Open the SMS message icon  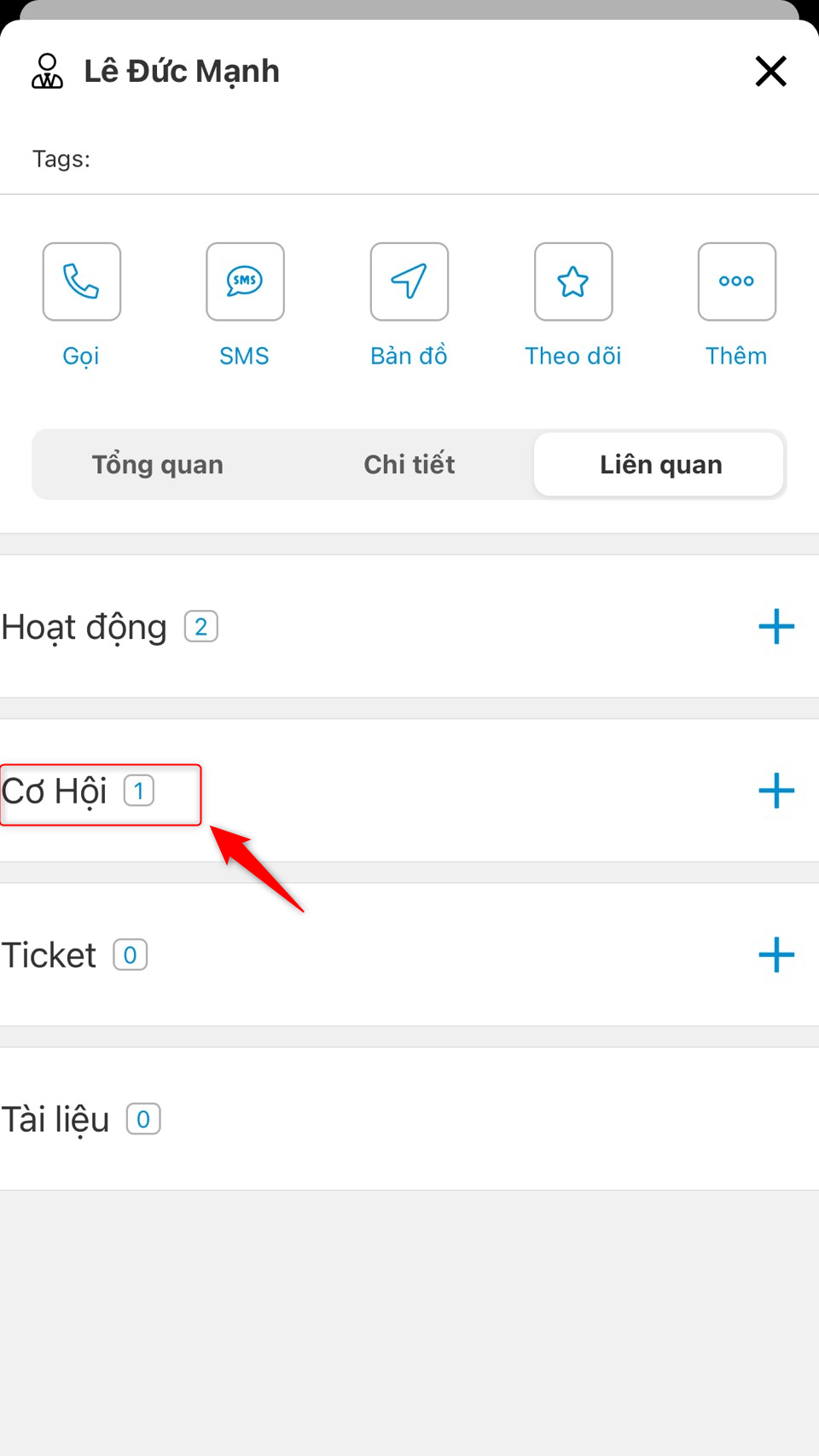click(x=245, y=281)
